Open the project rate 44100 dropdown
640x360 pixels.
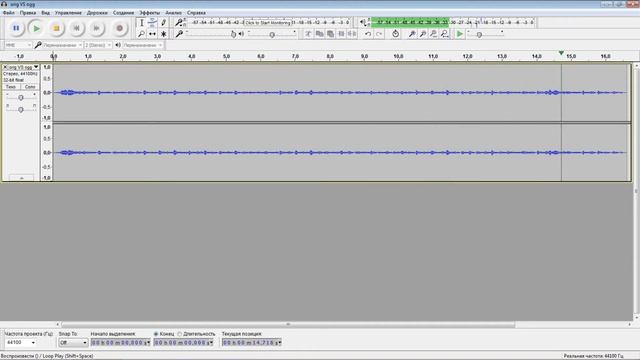[20, 342]
